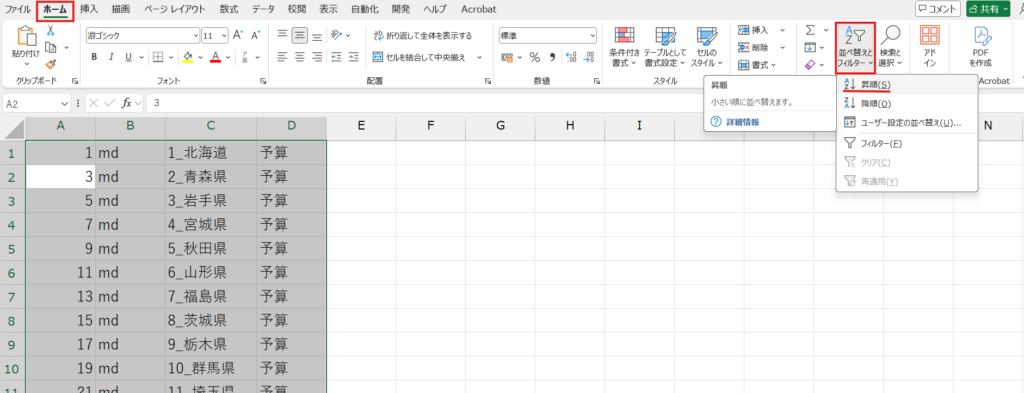Click セルを結合して中央揃え merge button
Image resolution: width=1024 pixels, height=393 pixels.
(419, 57)
